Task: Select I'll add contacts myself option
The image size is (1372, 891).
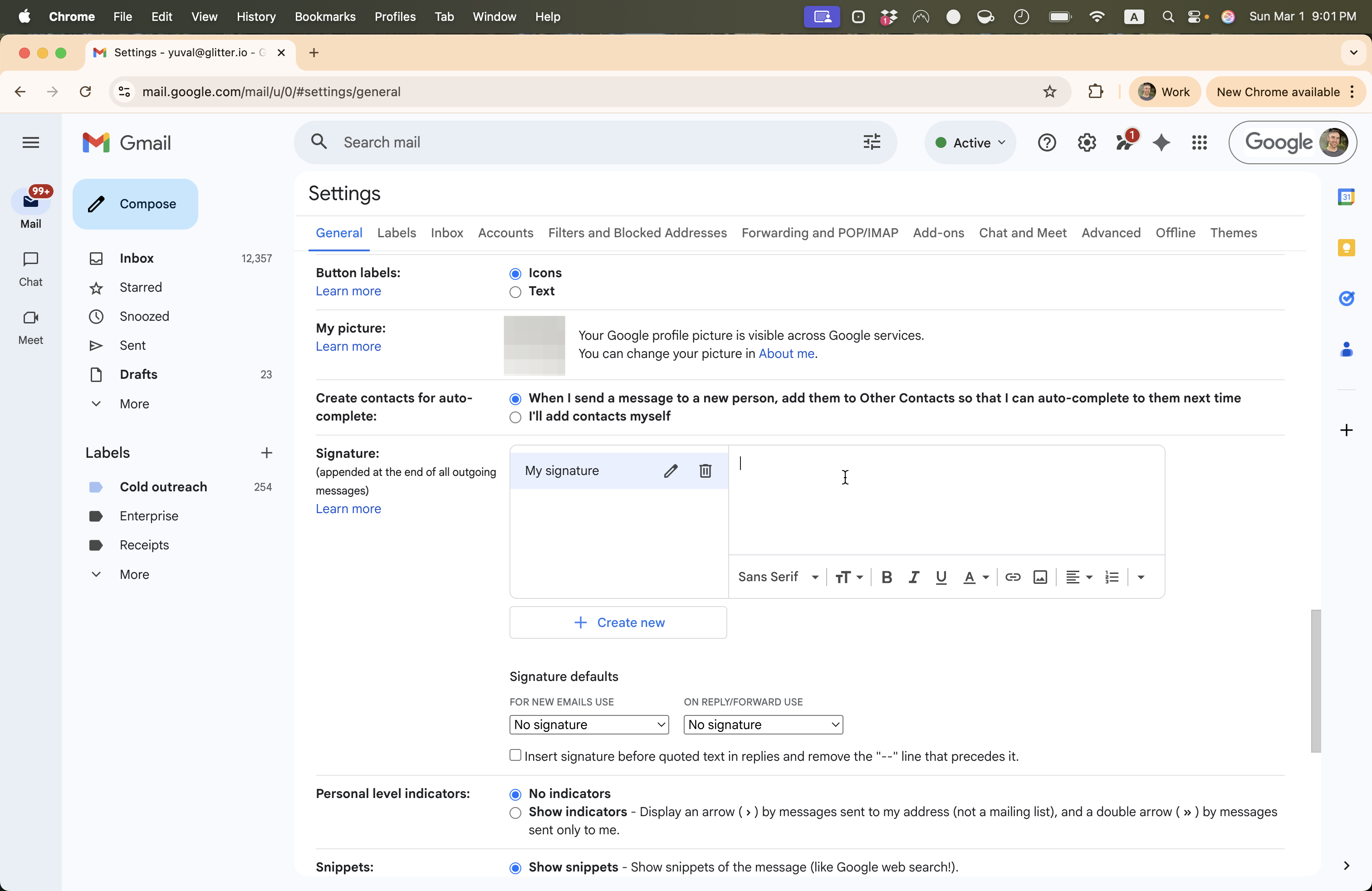Action: tap(515, 417)
